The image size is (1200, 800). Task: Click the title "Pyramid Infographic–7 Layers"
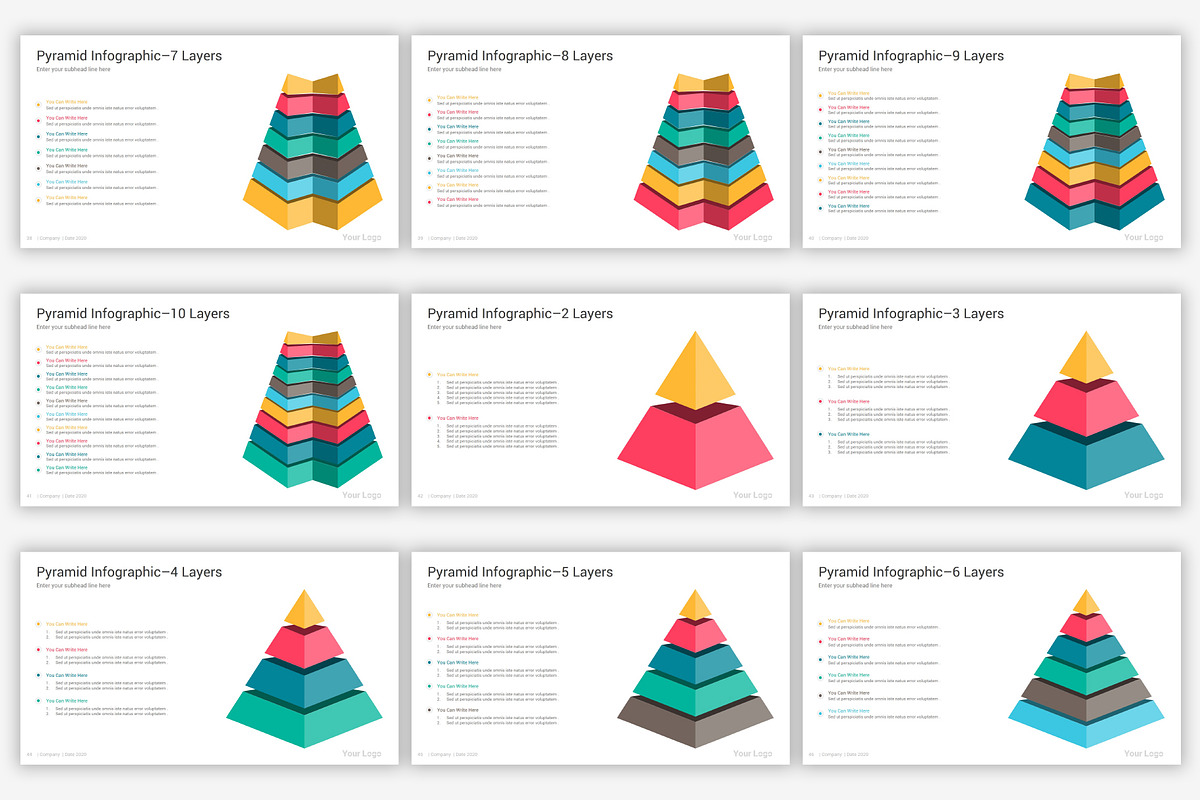pyautogui.click(x=129, y=56)
